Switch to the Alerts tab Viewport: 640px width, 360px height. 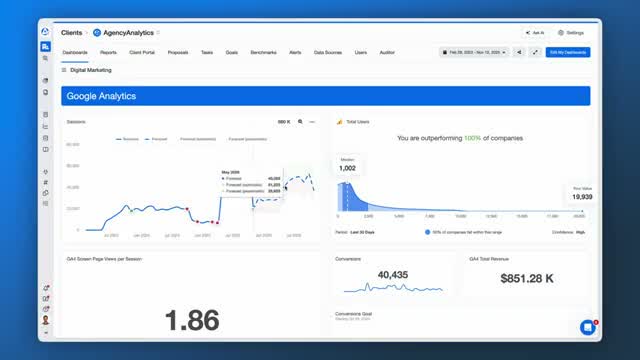tap(295, 53)
